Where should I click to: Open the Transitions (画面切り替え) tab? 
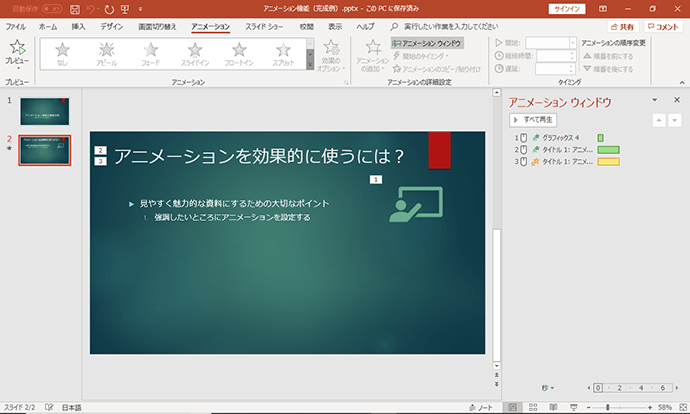click(157, 26)
